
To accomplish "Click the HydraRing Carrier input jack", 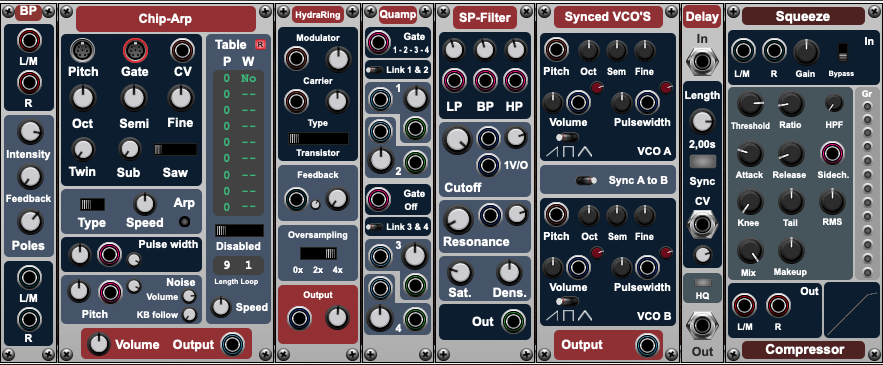I will pos(296,101).
